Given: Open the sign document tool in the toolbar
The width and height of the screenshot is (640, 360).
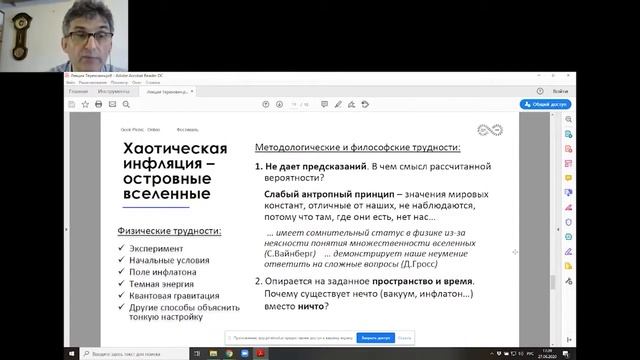Looking at the screenshot, I should click(351, 104).
